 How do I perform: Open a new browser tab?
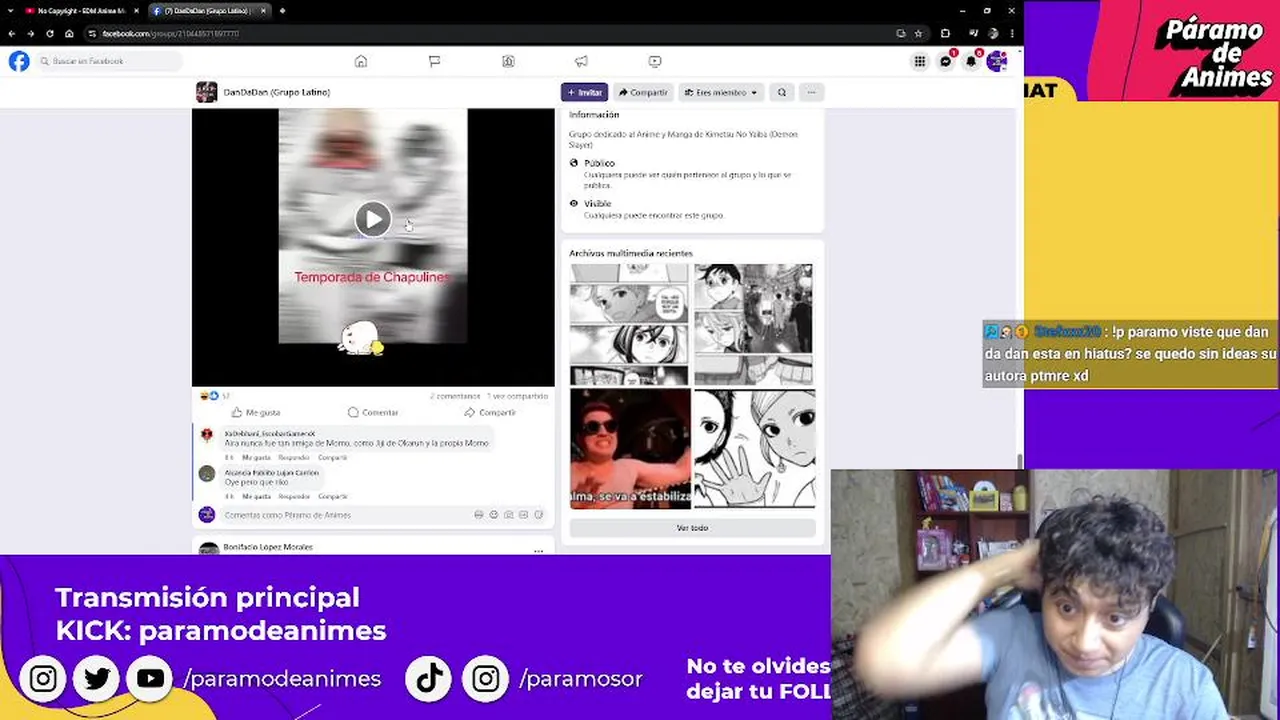point(282,10)
